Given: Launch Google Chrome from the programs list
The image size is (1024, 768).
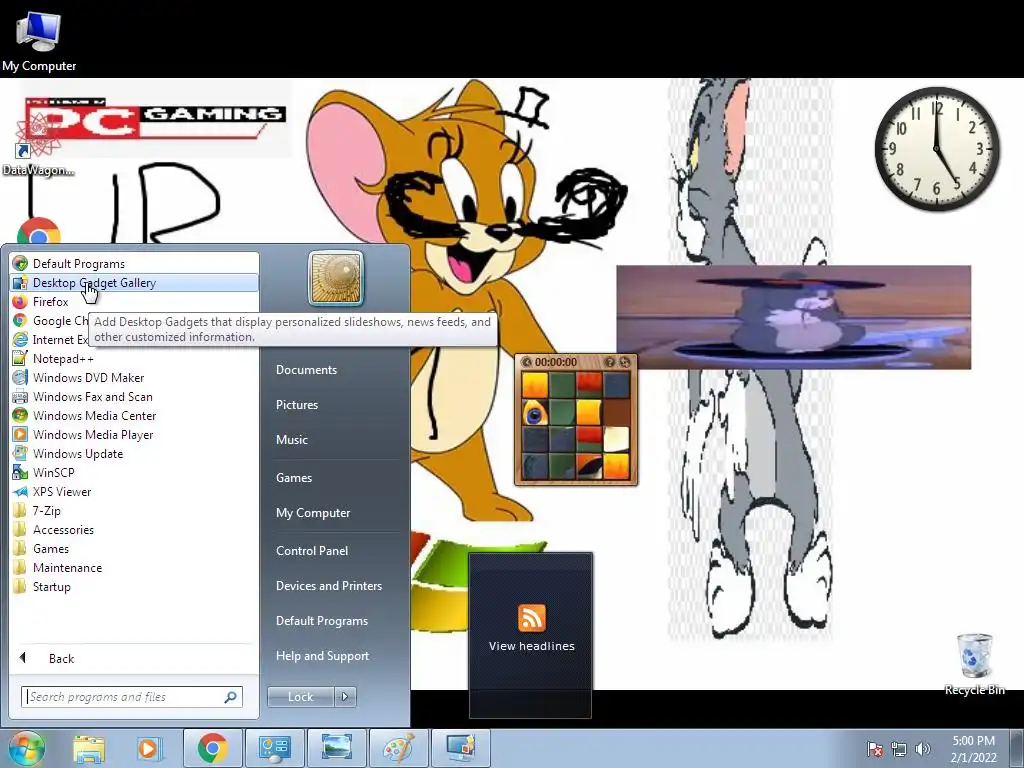Looking at the screenshot, I should pos(50,321).
